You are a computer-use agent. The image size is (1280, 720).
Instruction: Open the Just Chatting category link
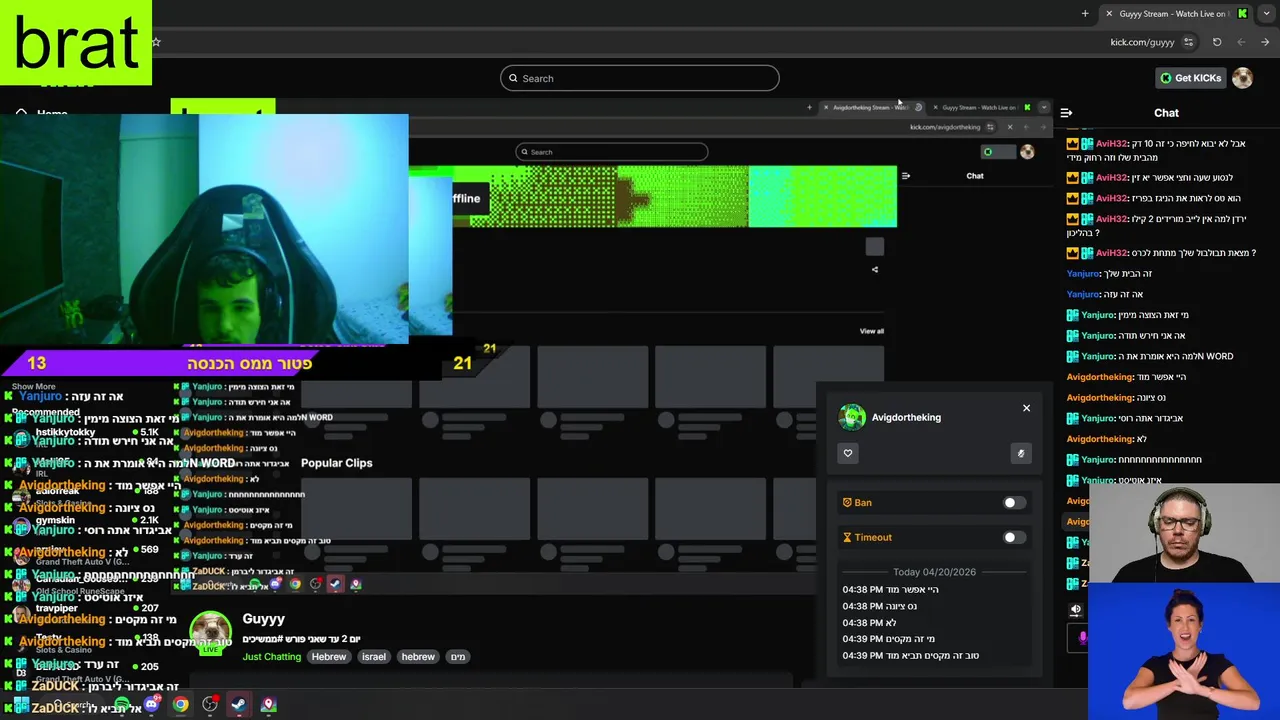(272, 657)
